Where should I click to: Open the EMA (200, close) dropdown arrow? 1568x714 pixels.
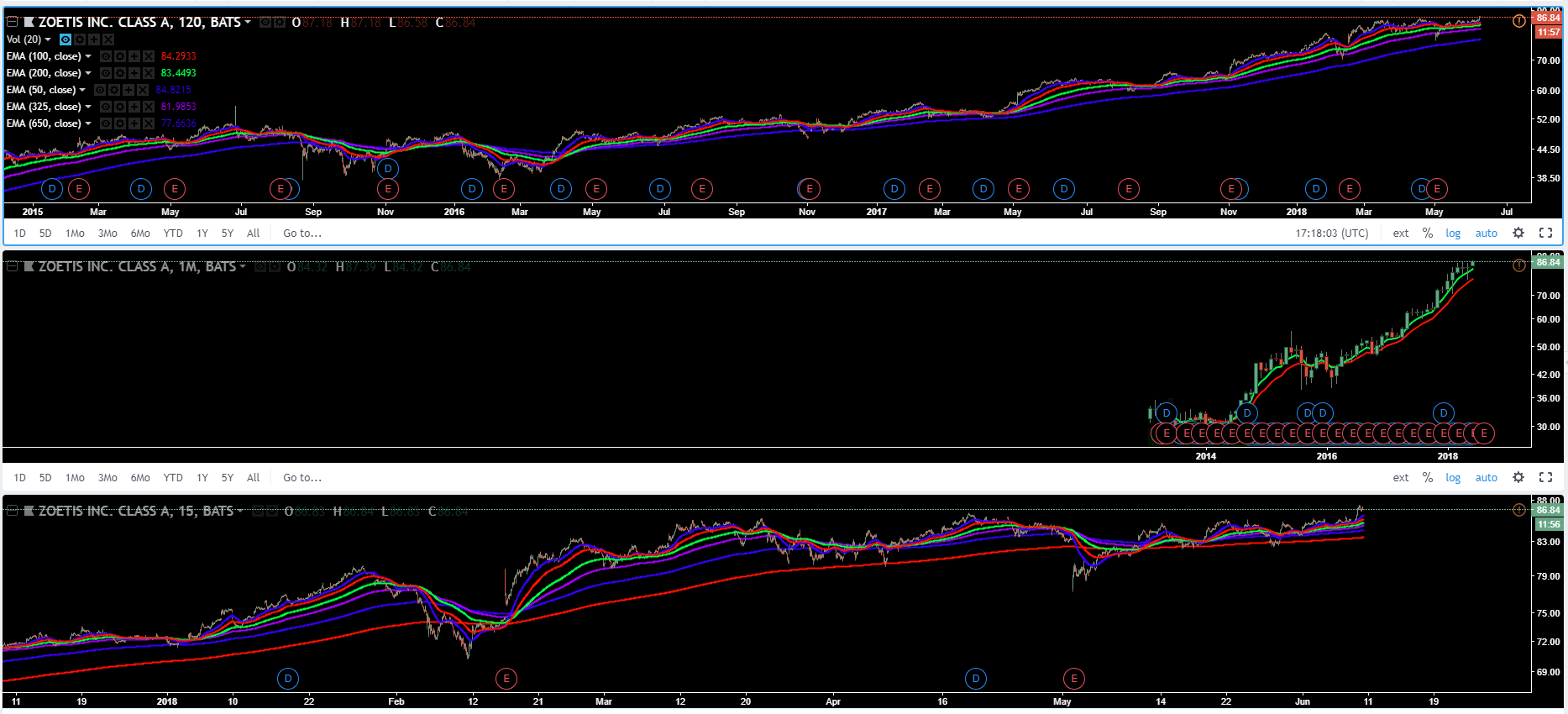(88, 73)
